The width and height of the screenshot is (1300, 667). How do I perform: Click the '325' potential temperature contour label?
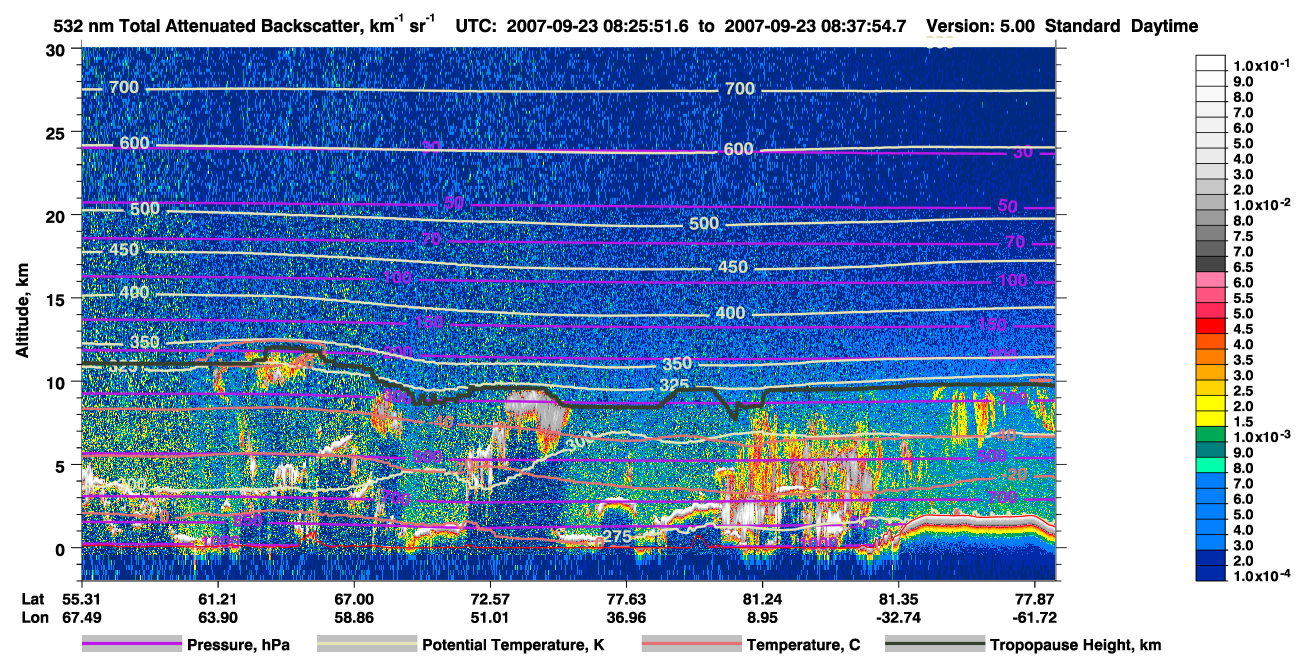676,386
